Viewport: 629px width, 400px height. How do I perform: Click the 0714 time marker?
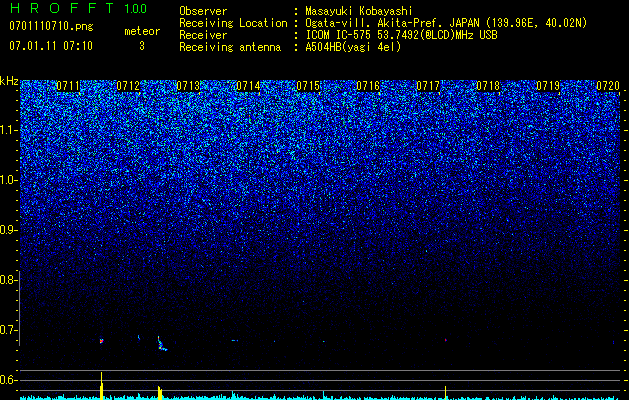click(x=248, y=86)
